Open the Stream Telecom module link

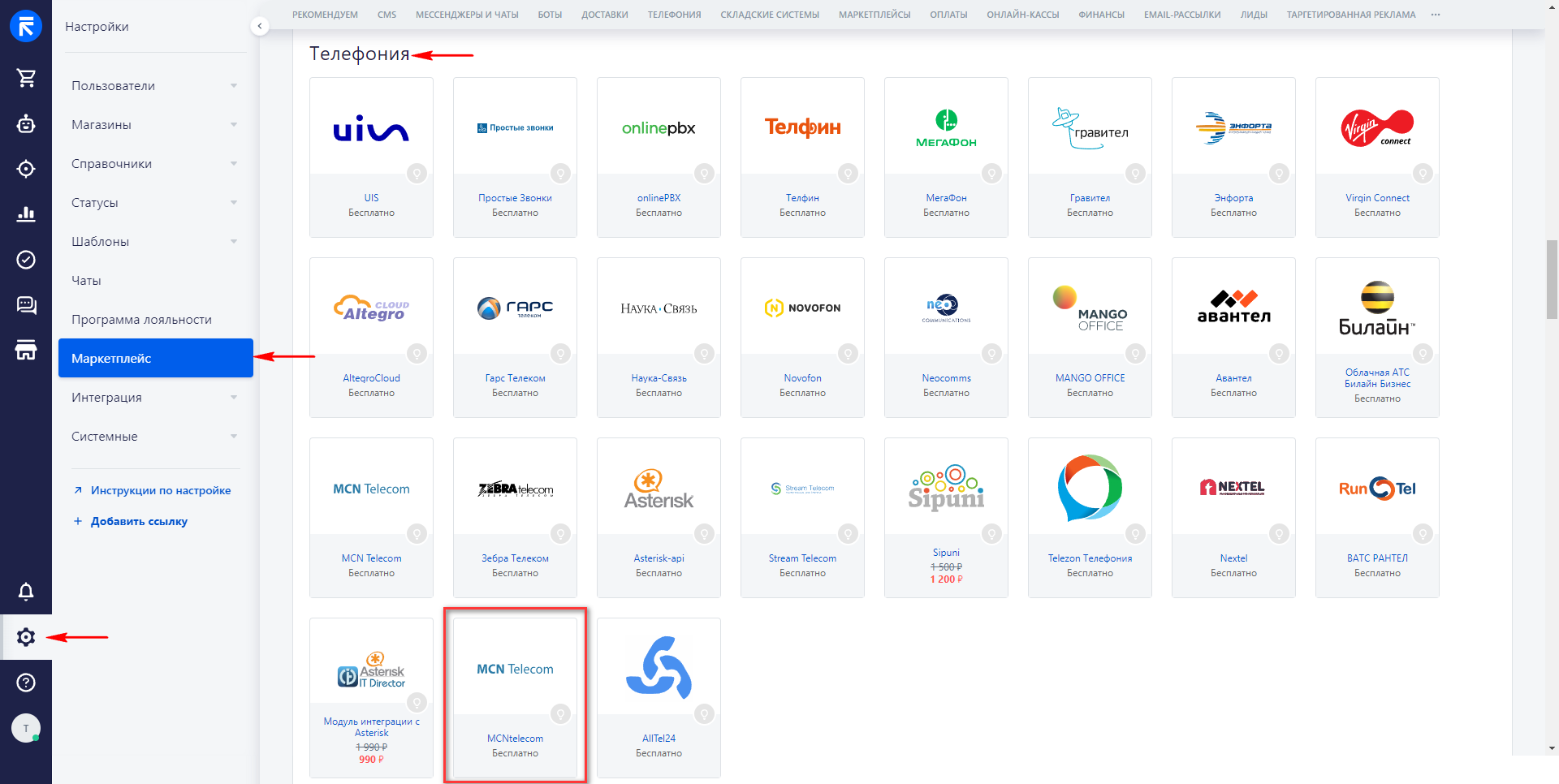tap(802, 558)
